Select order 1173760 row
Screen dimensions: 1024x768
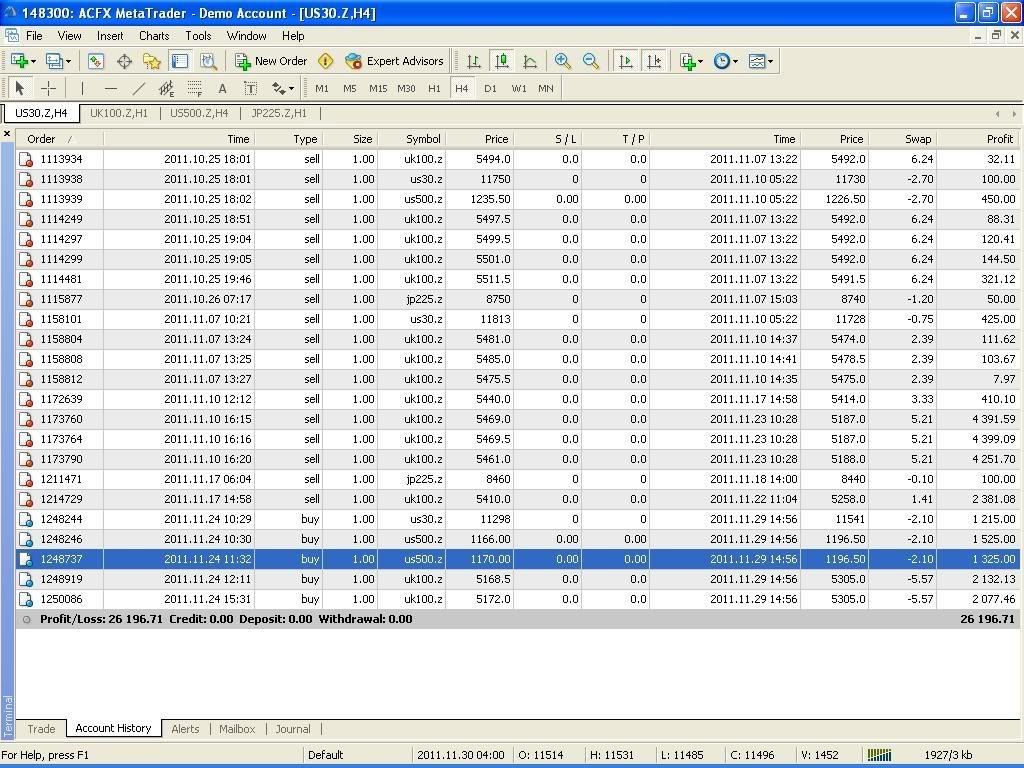[61, 419]
